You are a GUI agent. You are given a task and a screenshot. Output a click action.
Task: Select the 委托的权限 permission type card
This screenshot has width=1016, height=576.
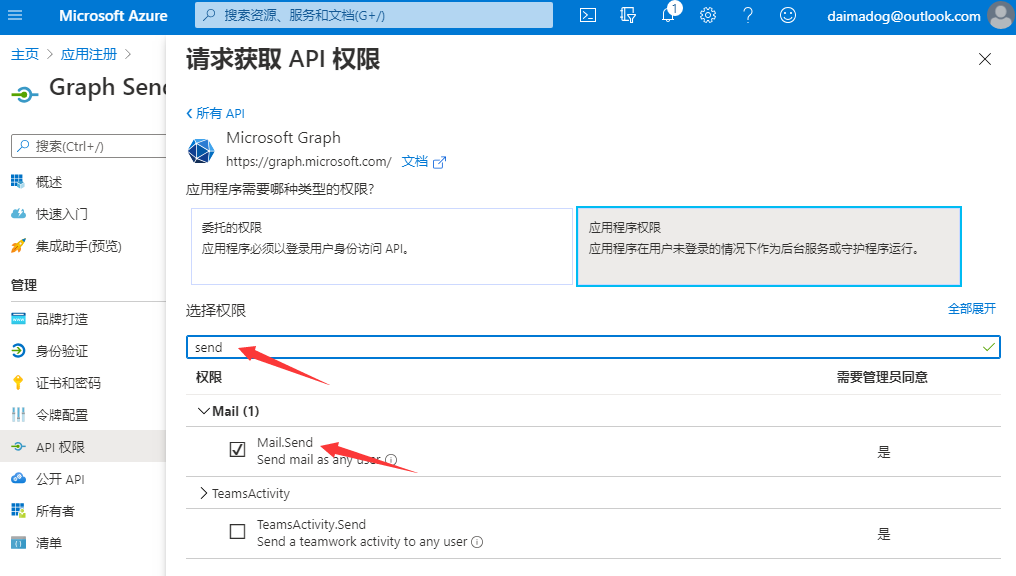tap(382, 246)
